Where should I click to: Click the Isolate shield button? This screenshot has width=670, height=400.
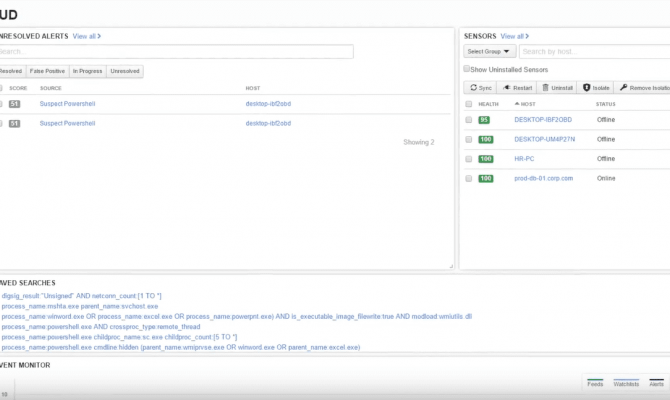pyautogui.click(x=596, y=88)
